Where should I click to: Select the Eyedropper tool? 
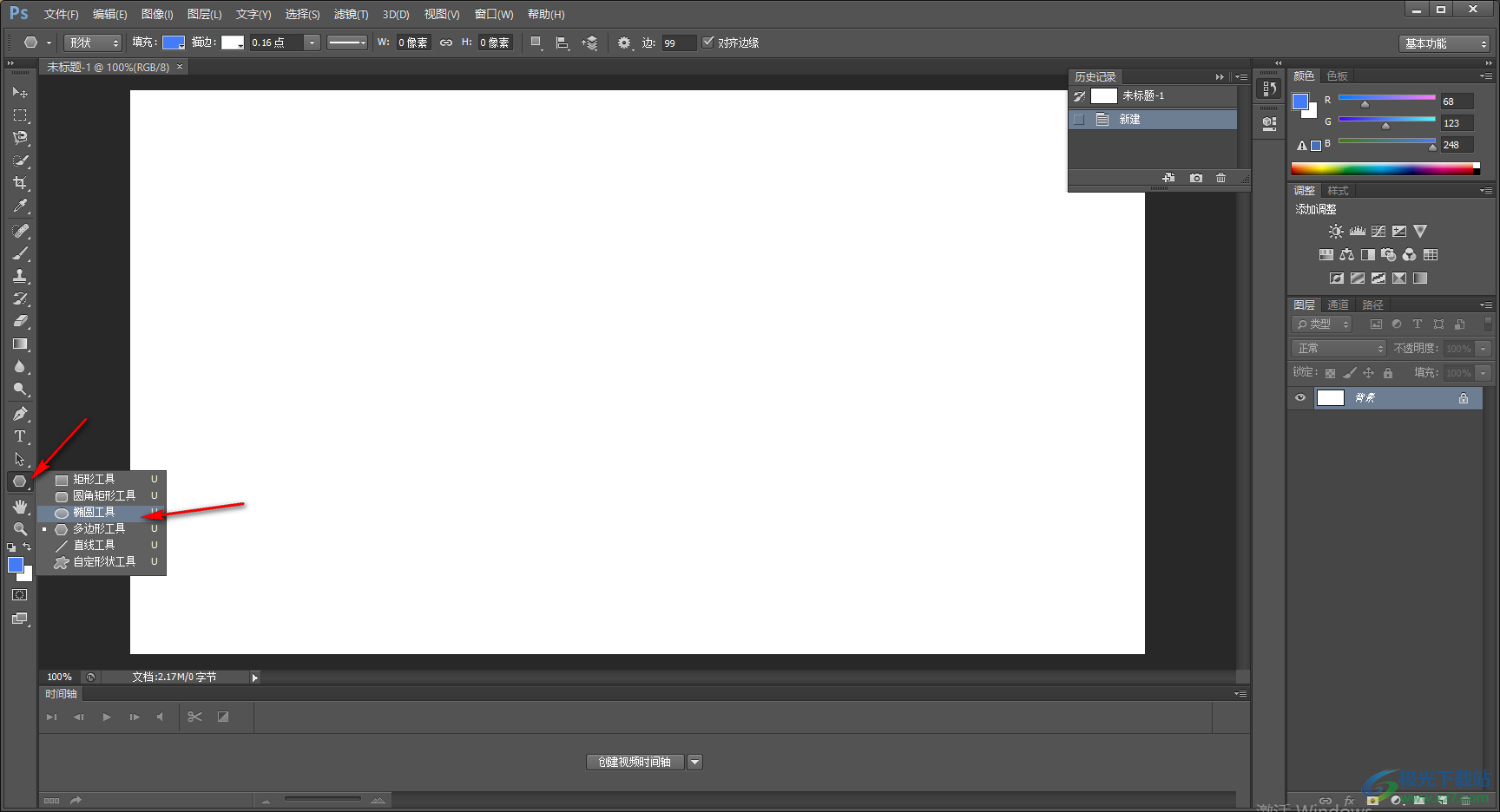click(19, 206)
